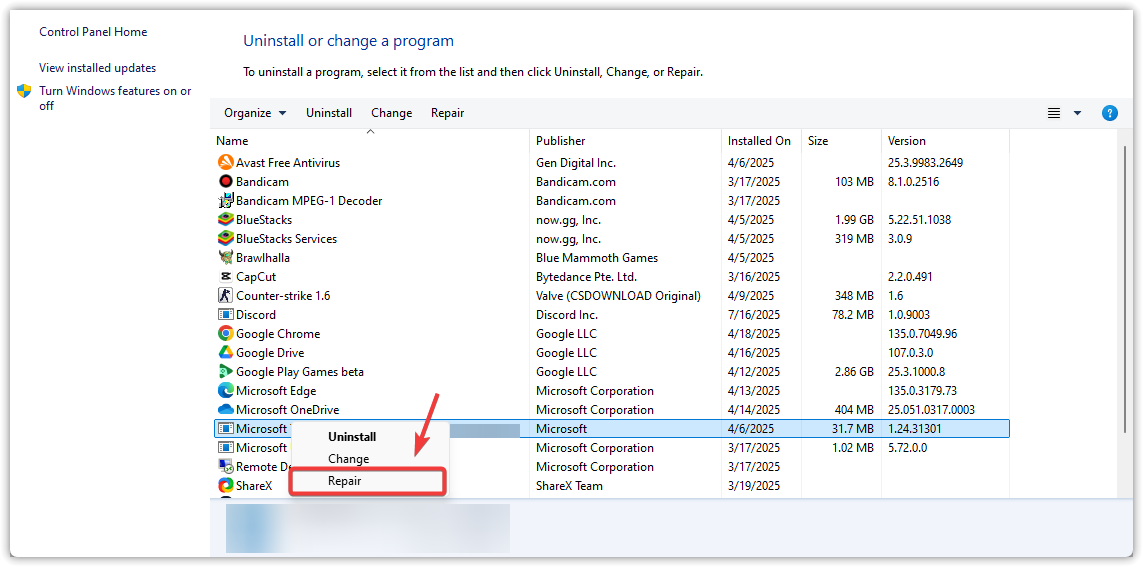Image resolution: width=1143 pixels, height=567 pixels.
Task: Click the Discord Inc. publisher cell
Action: [x=566, y=314]
